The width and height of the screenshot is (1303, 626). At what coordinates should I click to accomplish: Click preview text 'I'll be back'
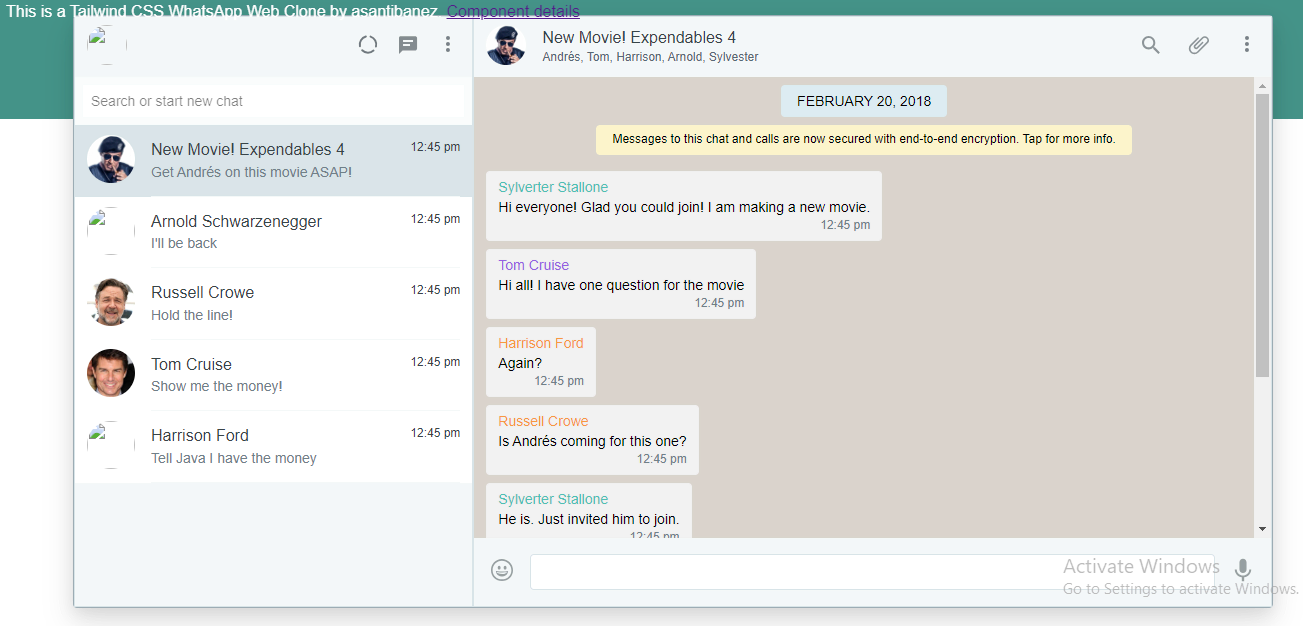click(184, 243)
